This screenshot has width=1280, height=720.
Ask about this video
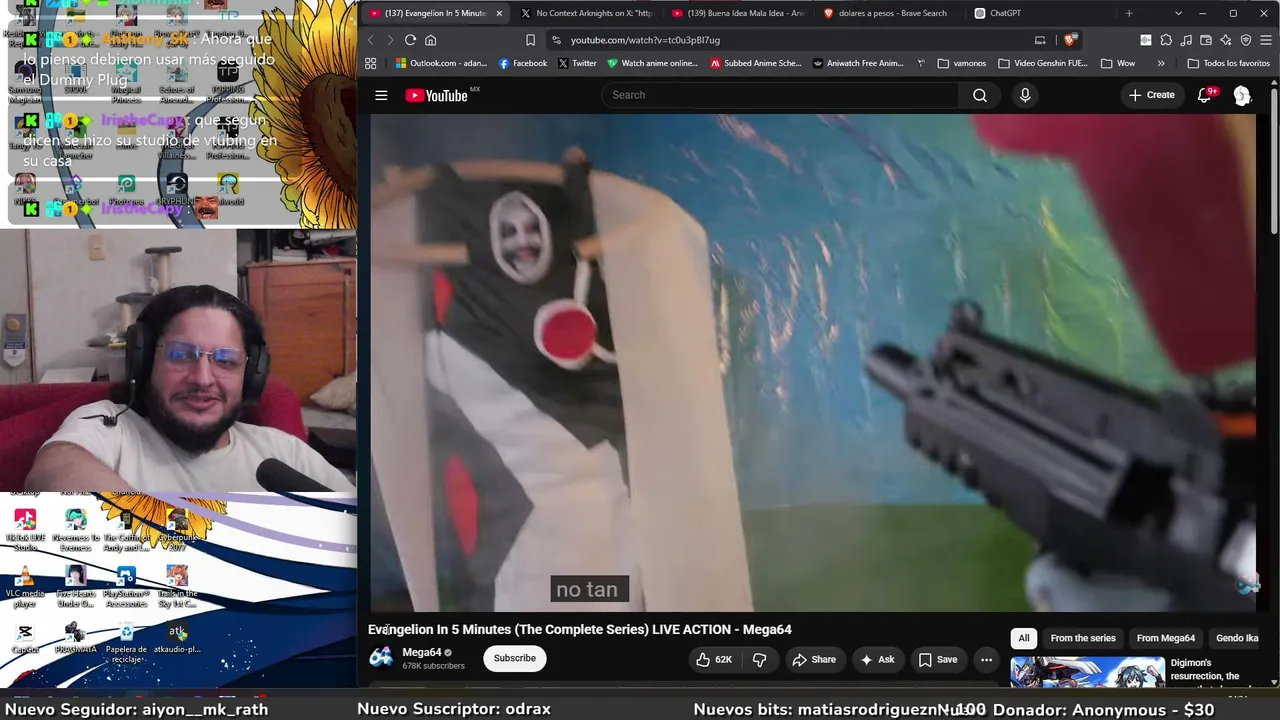click(877, 659)
